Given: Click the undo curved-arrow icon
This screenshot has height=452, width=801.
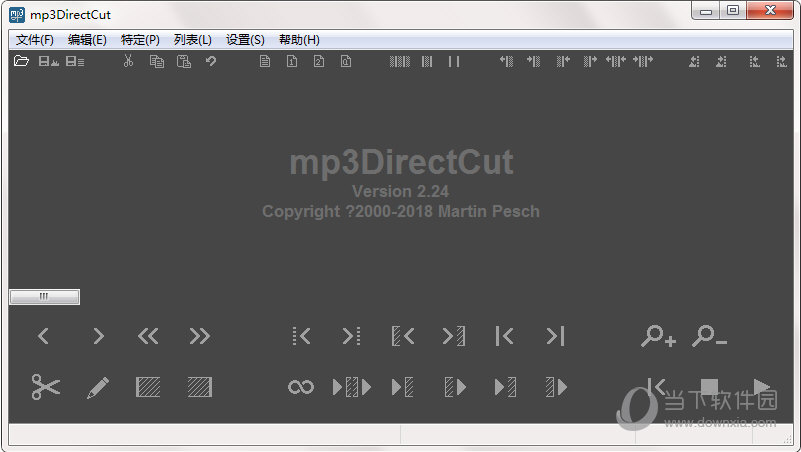Looking at the screenshot, I should pyautogui.click(x=211, y=61).
